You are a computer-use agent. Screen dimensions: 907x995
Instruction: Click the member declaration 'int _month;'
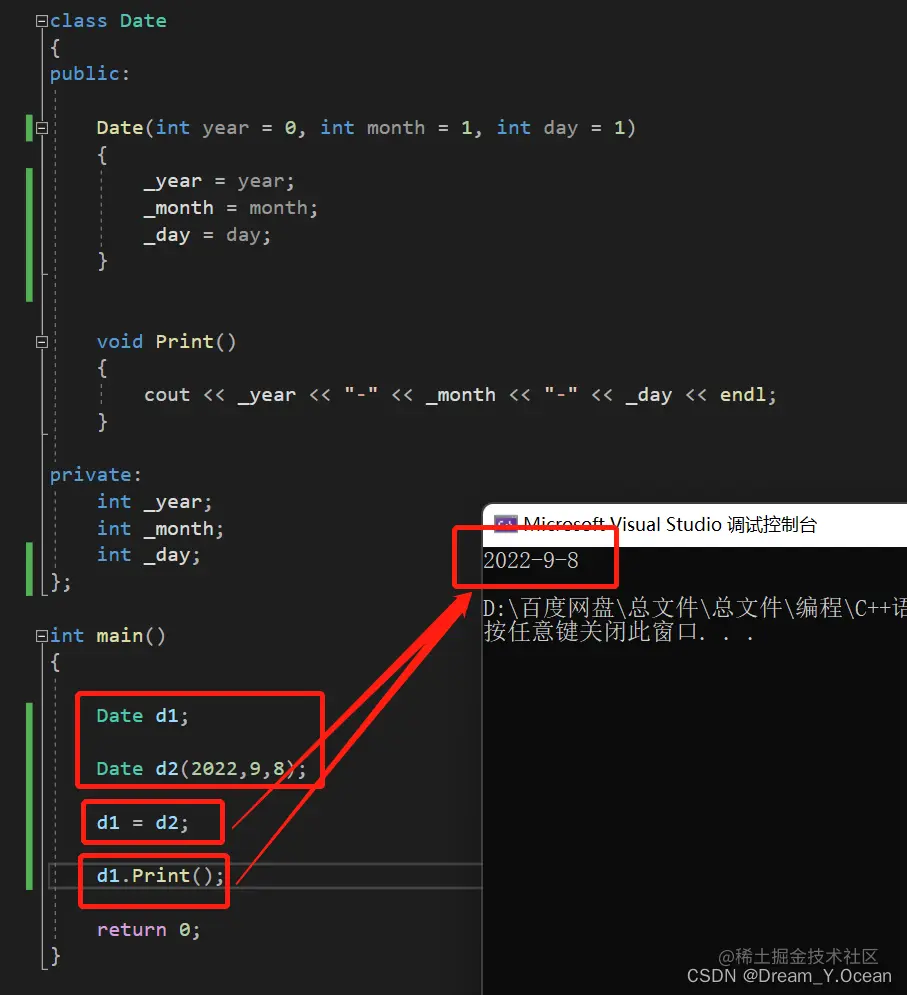pos(160,529)
